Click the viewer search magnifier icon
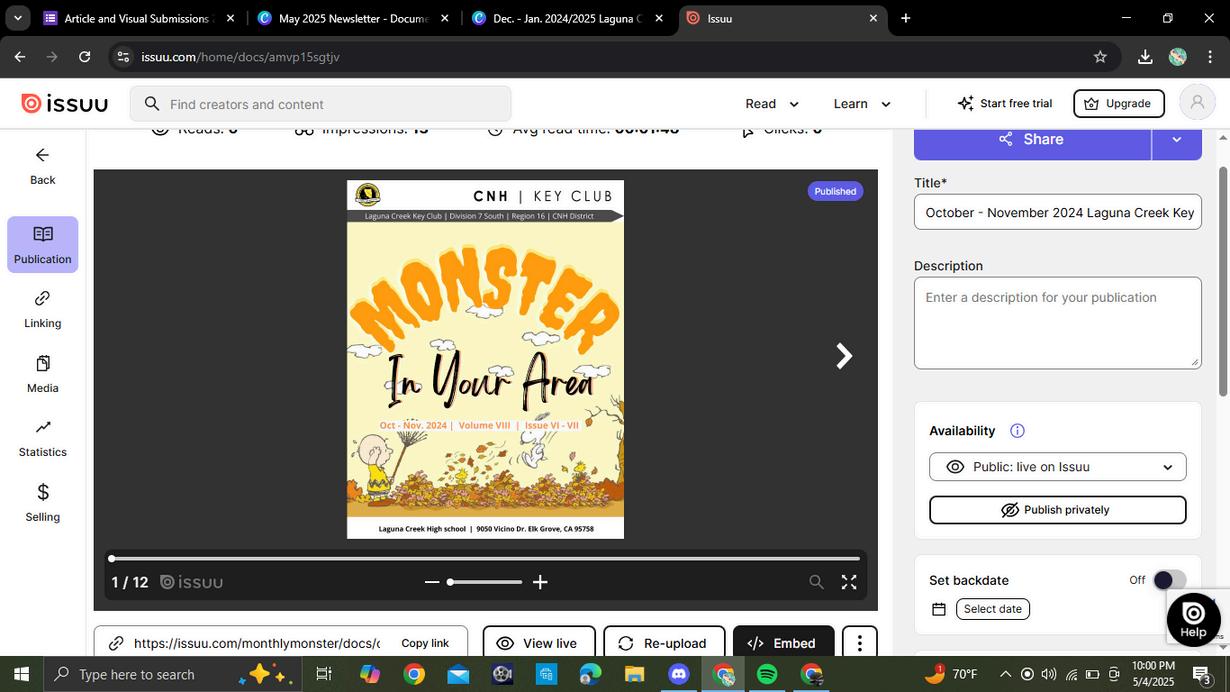The image size is (1230, 692). point(816,582)
